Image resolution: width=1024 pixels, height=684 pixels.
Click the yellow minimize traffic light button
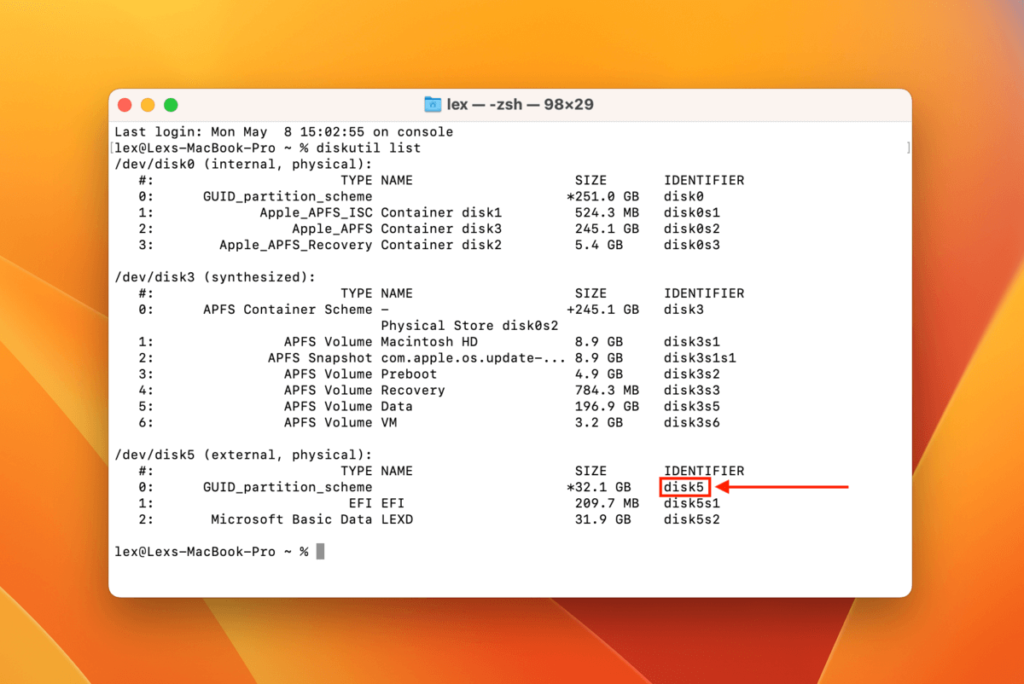coord(148,104)
